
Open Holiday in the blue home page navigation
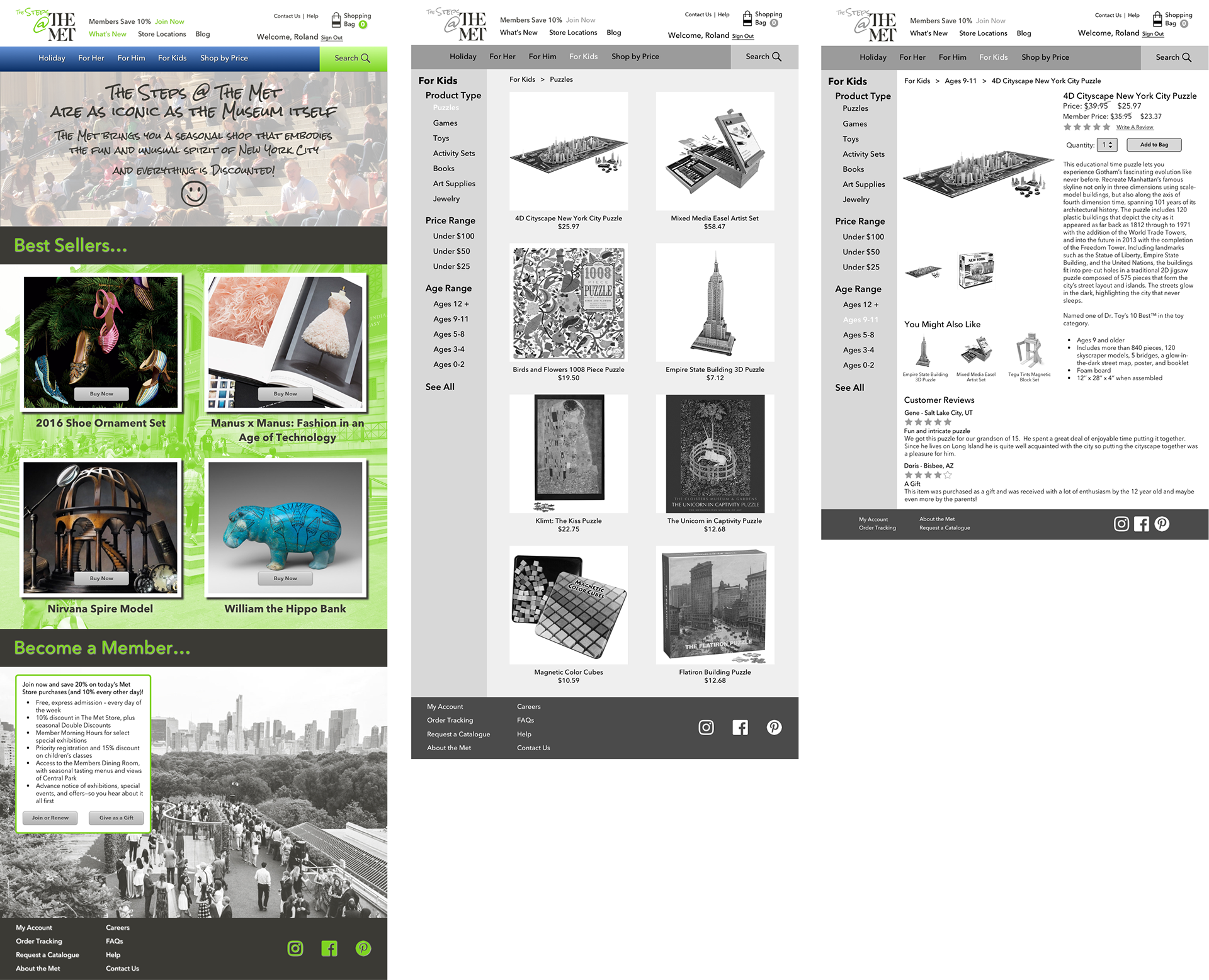52,58
